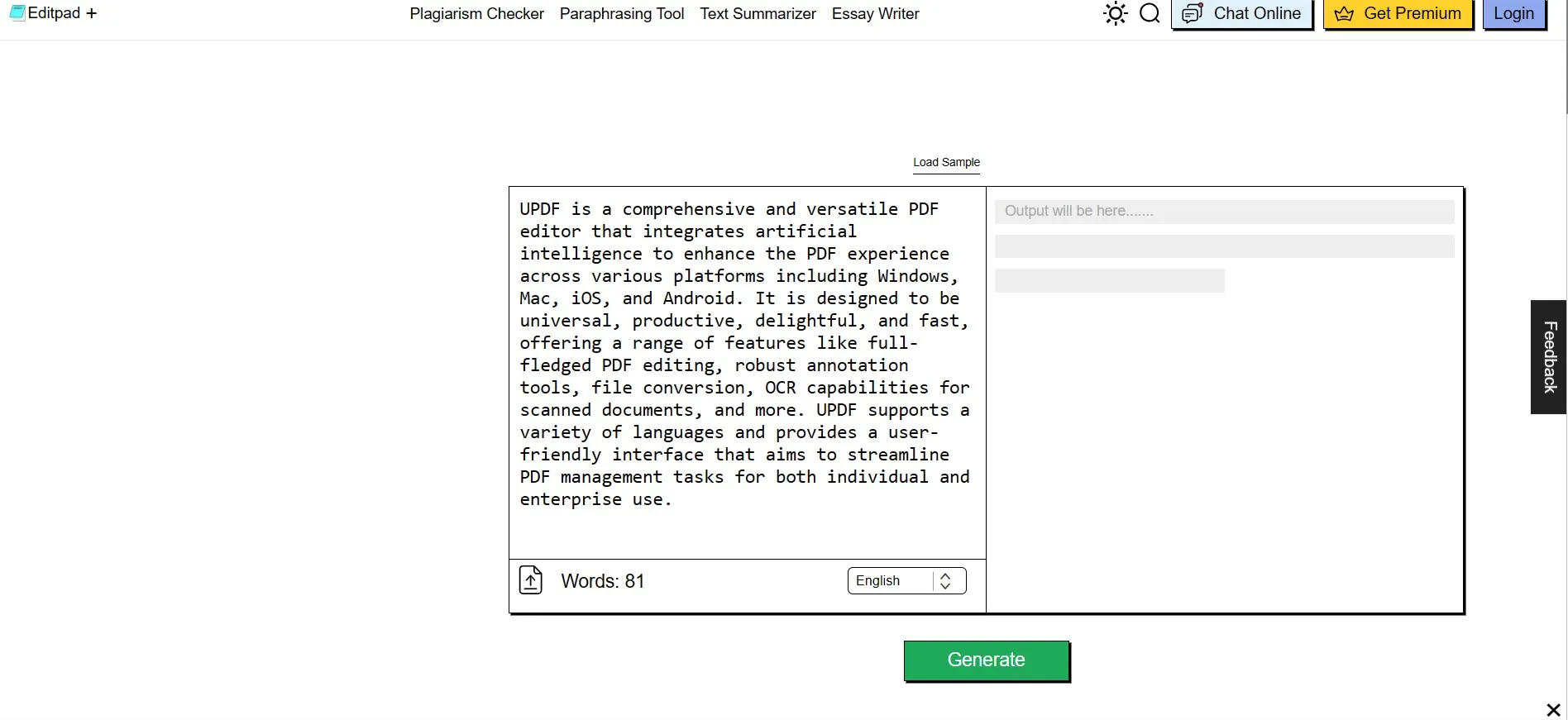Toggle the light/dark theme sun icon
1568x720 pixels.
(1116, 13)
